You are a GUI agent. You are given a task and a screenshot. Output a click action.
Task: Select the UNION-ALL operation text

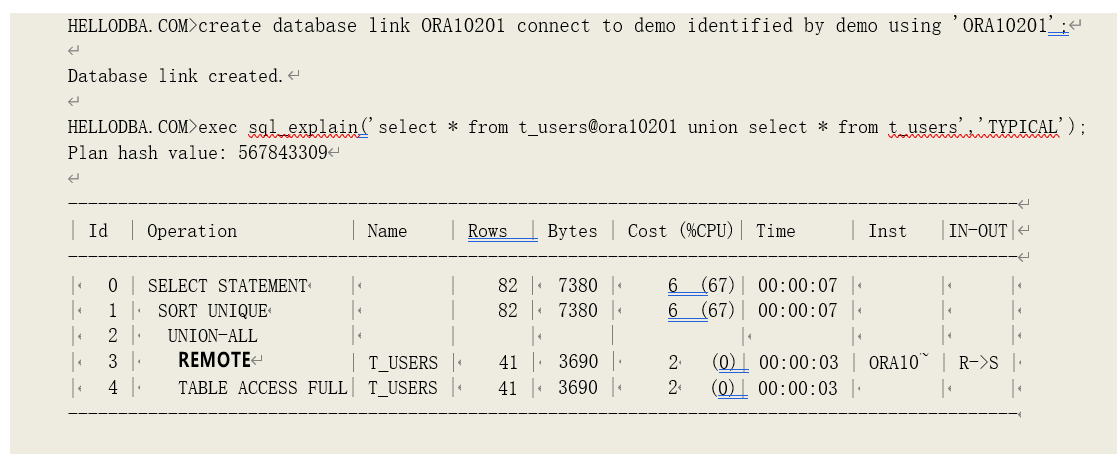(212, 336)
